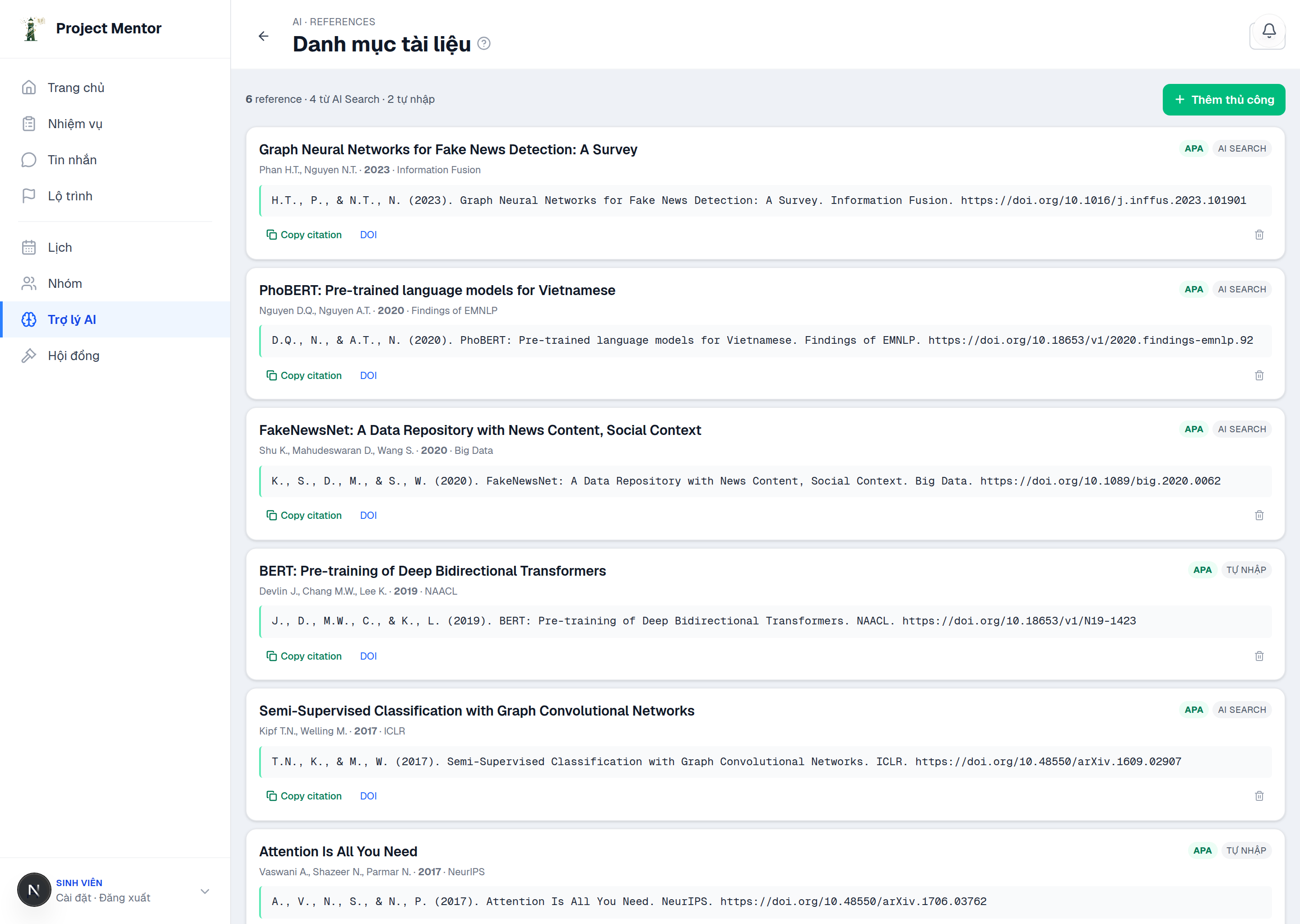Image resolution: width=1300 pixels, height=924 pixels.
Task: Click the Thêm thủ công button
Action: [x=1224, y=100]
